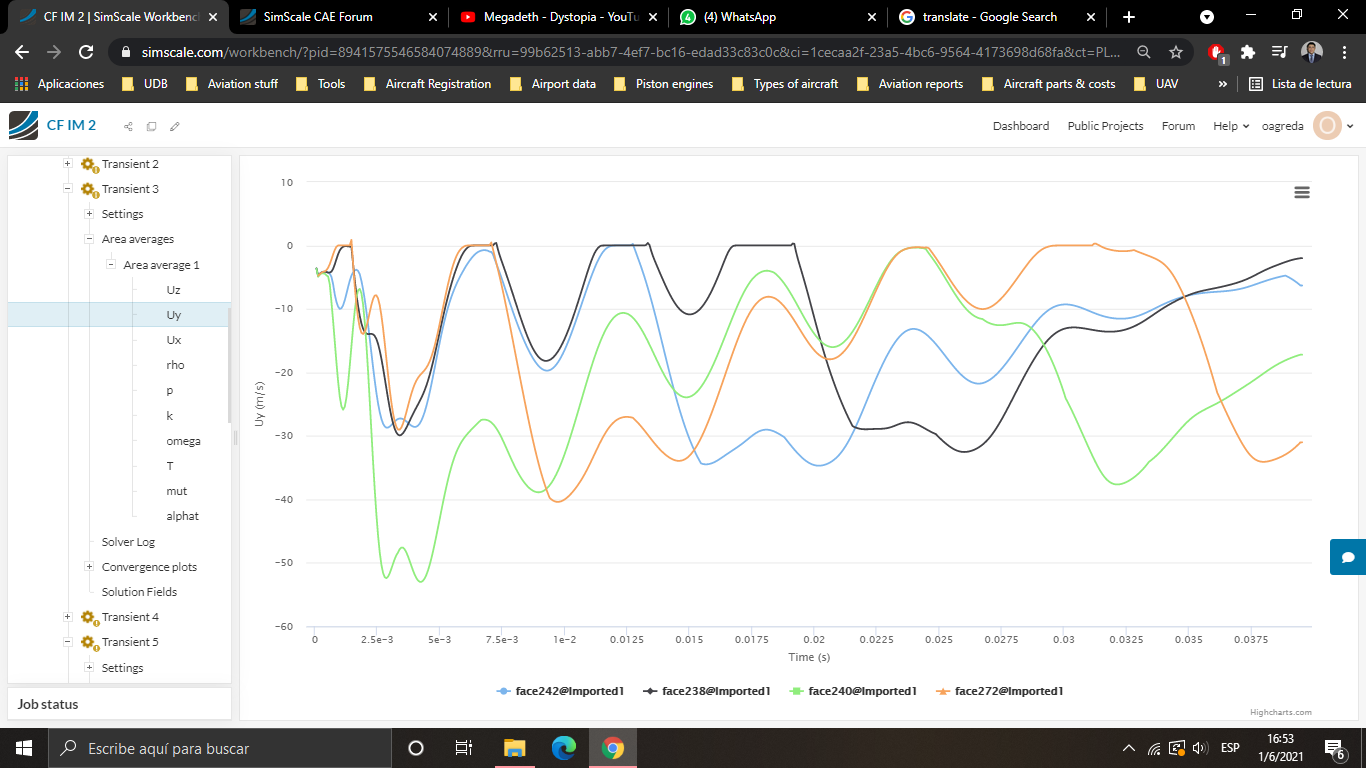
Task: Click the zoom magnifier icon in address bar
Action: click(x=1144, y=52)
